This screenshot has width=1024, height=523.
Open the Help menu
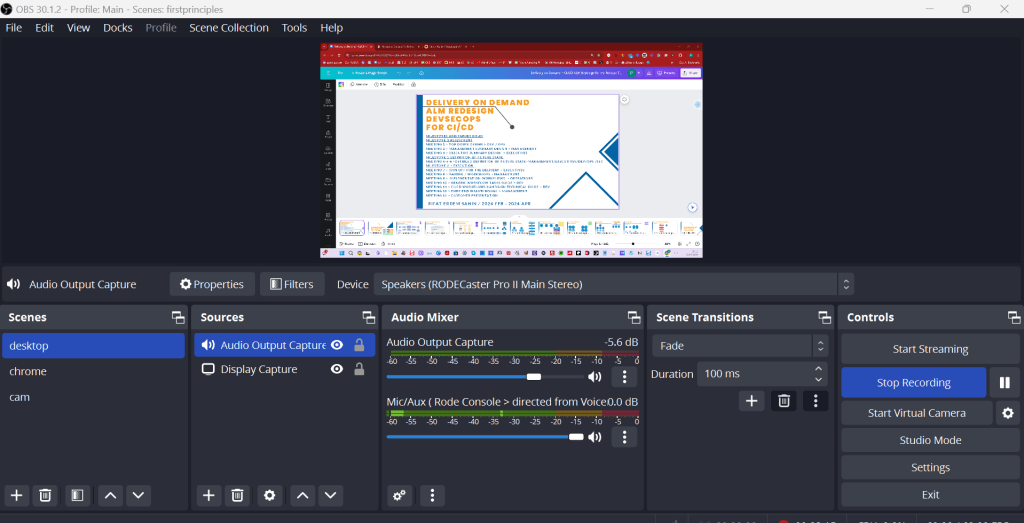[x=332, y=27]
